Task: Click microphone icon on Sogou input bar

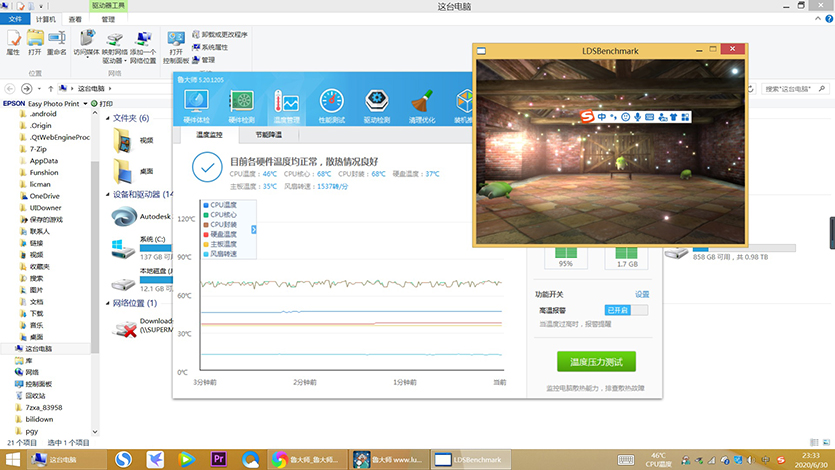Action: (637, 117)
